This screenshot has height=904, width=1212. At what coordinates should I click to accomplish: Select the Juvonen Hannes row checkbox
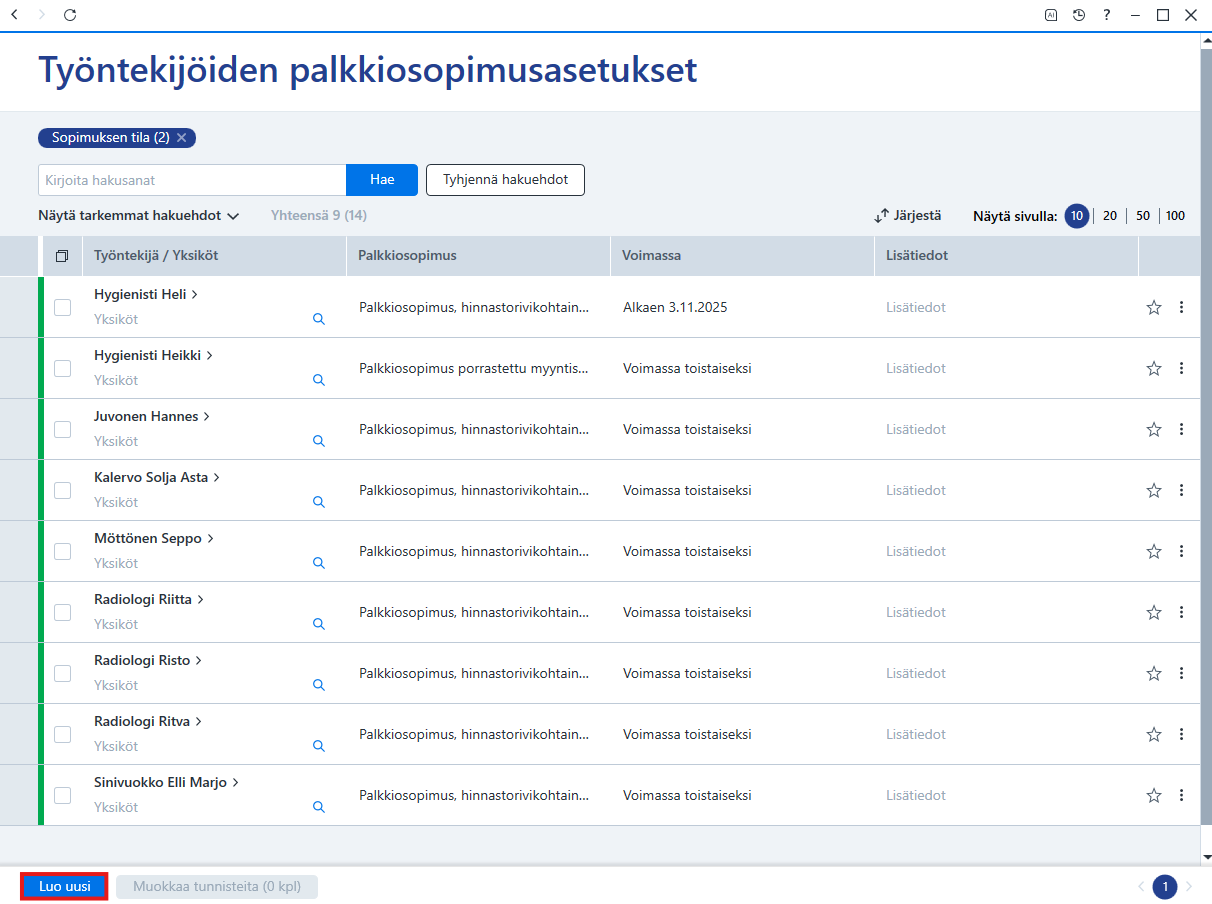point(62,429)
